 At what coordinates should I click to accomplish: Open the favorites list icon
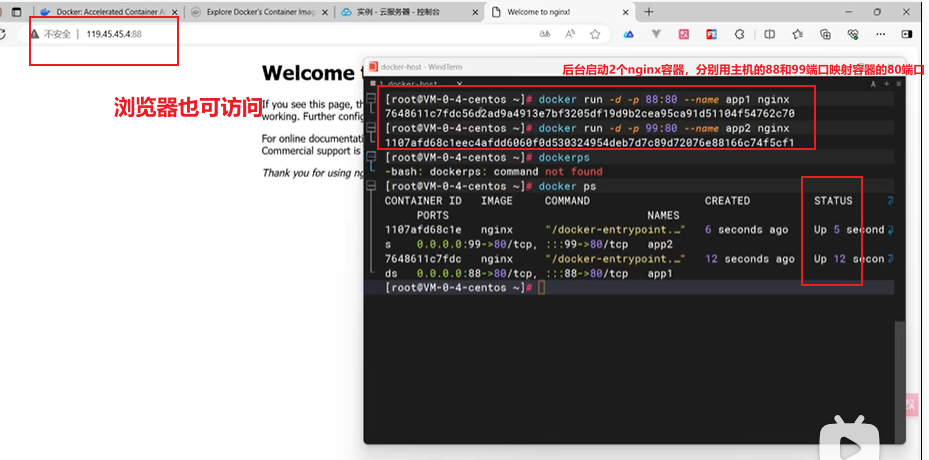(x=797, y=34)
